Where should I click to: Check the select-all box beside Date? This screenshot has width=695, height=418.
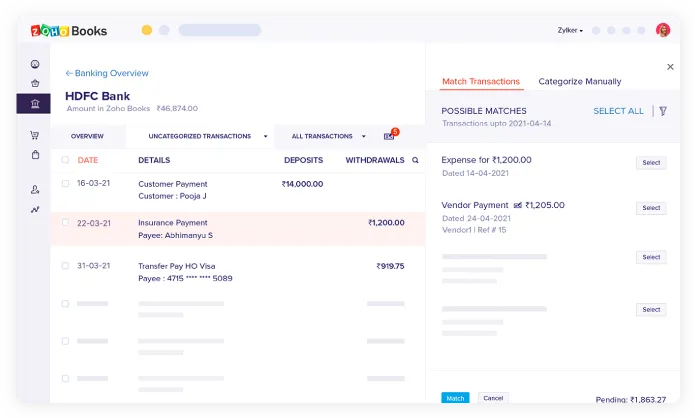point(66,160)
